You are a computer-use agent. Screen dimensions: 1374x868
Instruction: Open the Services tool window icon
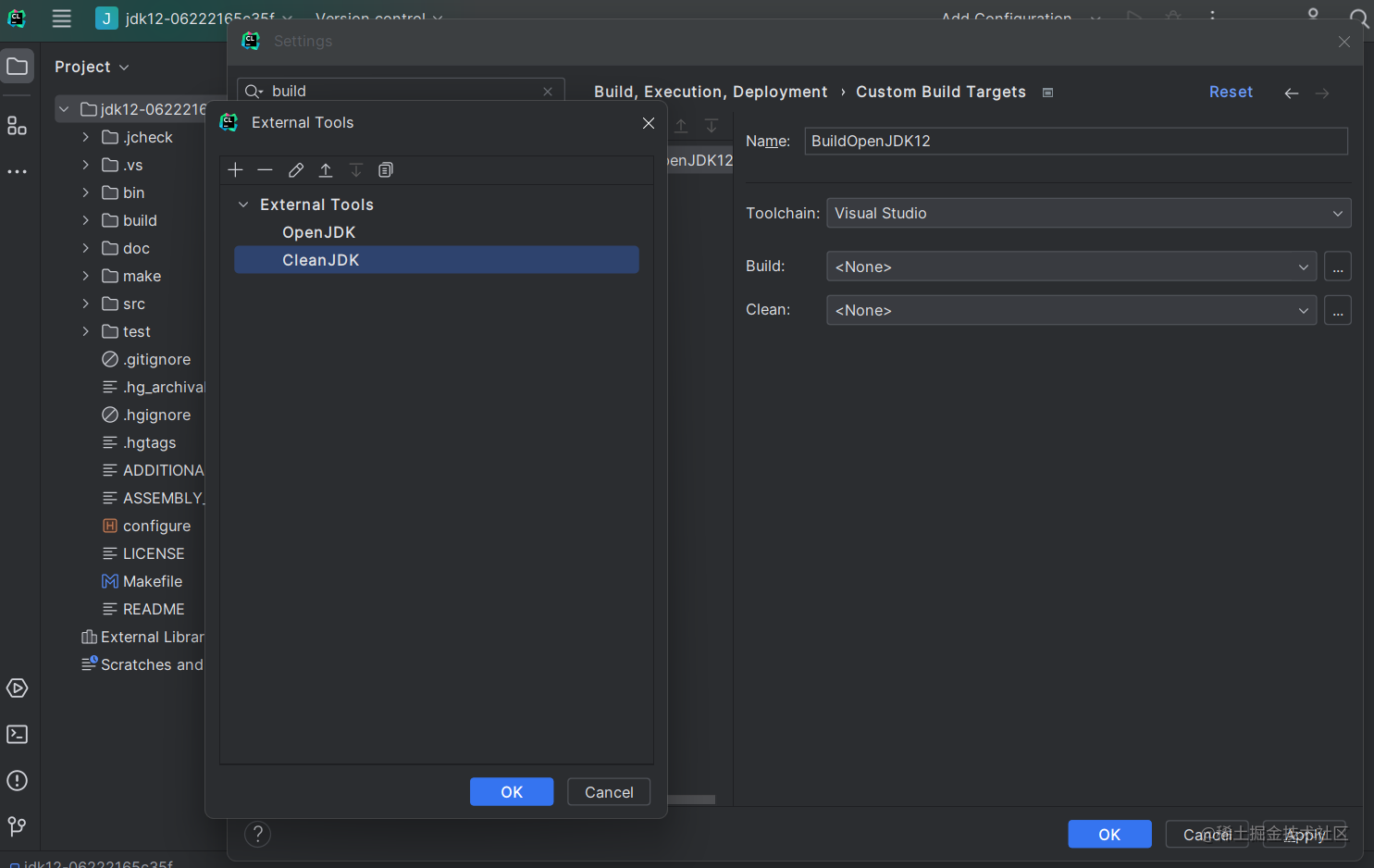pos(18,688)
